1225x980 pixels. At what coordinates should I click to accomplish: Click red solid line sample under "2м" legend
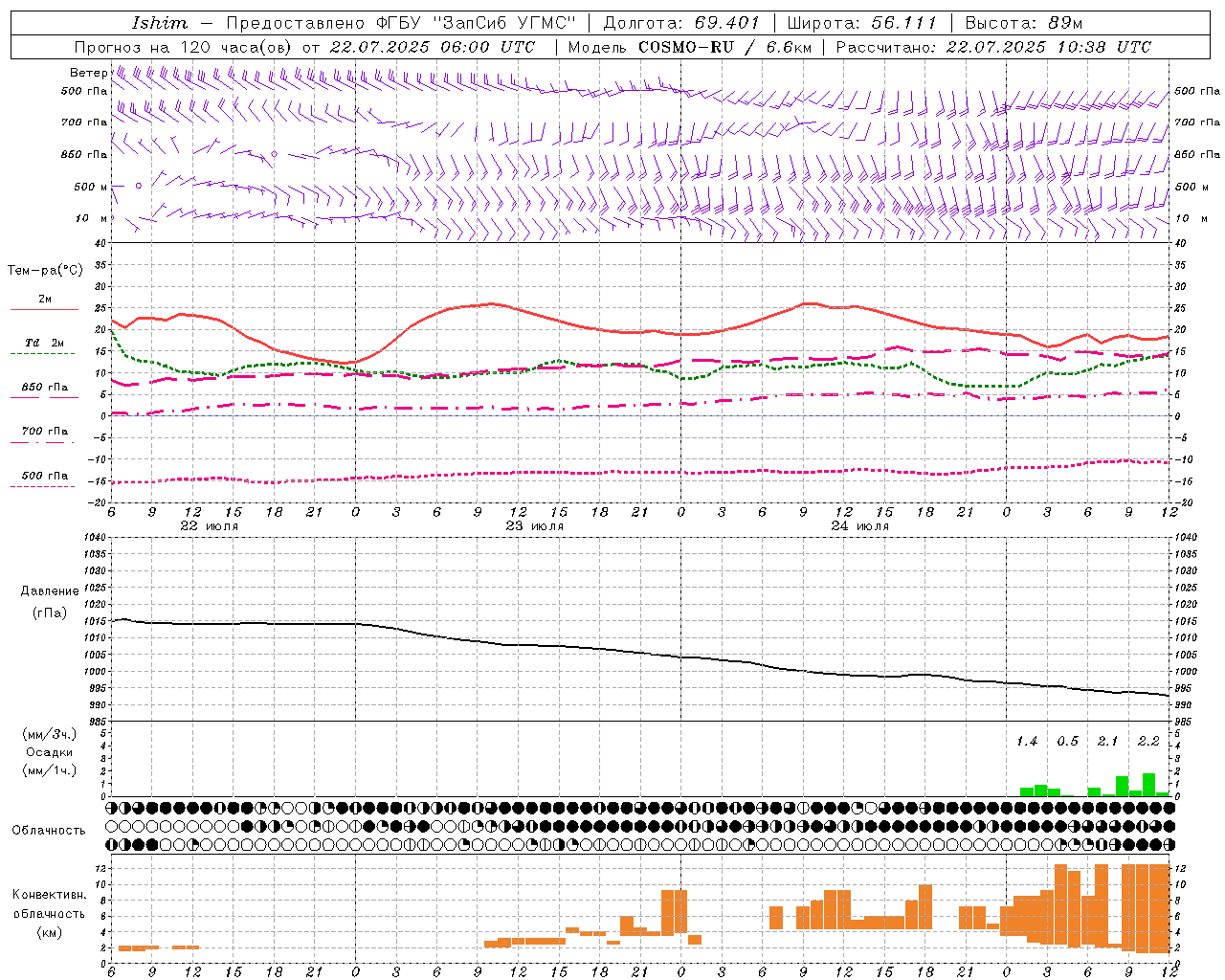[44, 310]
